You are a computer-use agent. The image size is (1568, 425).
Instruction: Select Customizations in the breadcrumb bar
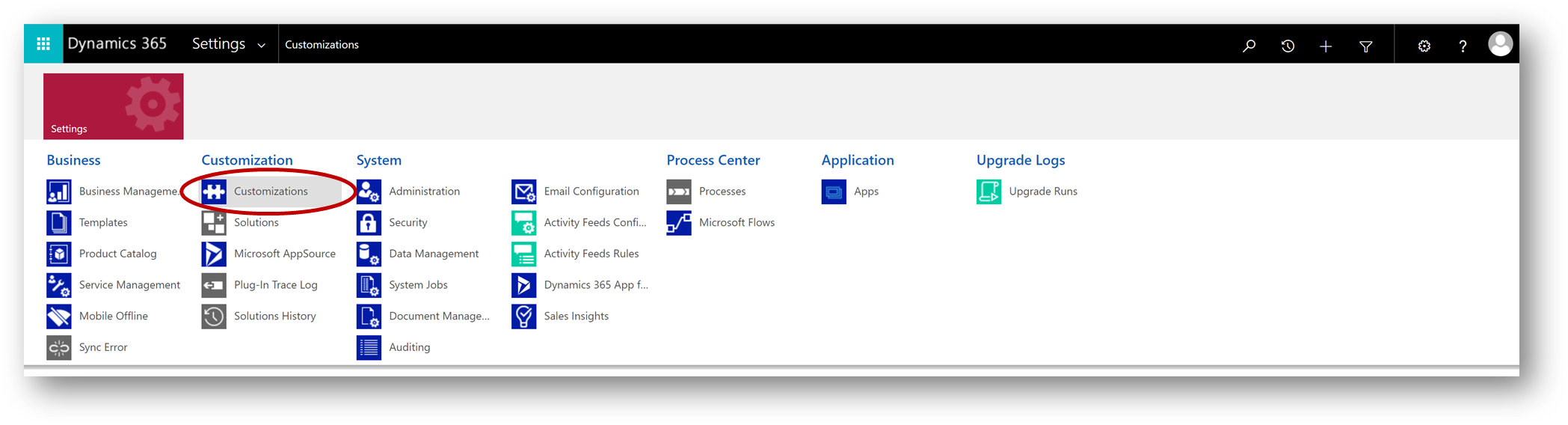pyautogui.click(x=322, y=45)
